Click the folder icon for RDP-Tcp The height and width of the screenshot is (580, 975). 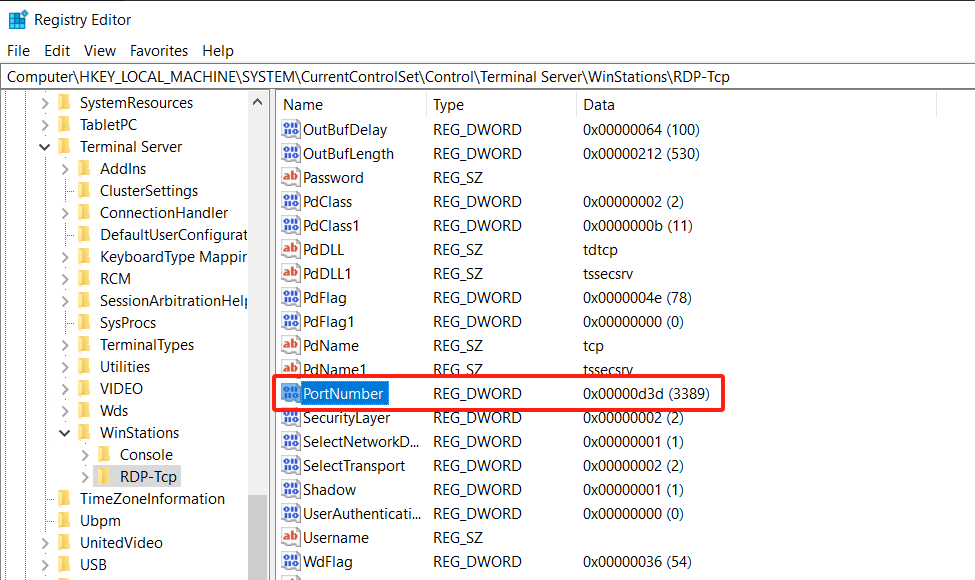click(105, 477)
